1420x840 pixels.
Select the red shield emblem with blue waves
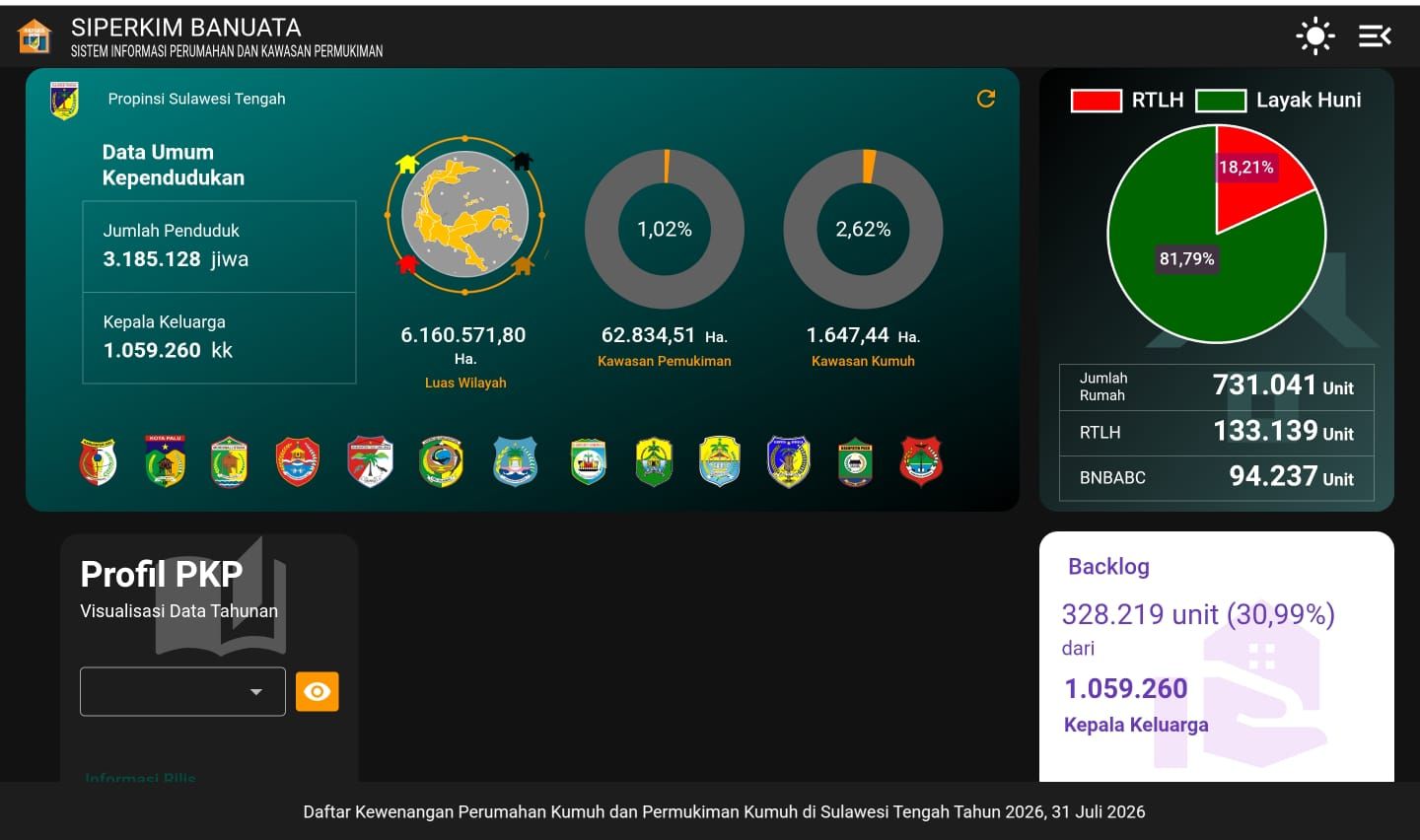click(298, 461)
